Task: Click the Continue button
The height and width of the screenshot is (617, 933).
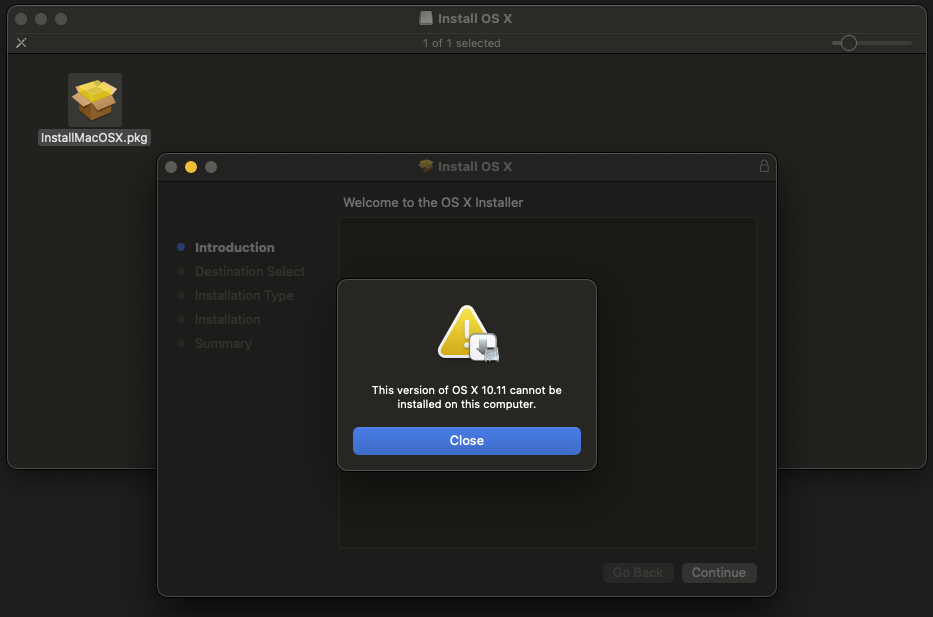Action: (x=718, y=572)
